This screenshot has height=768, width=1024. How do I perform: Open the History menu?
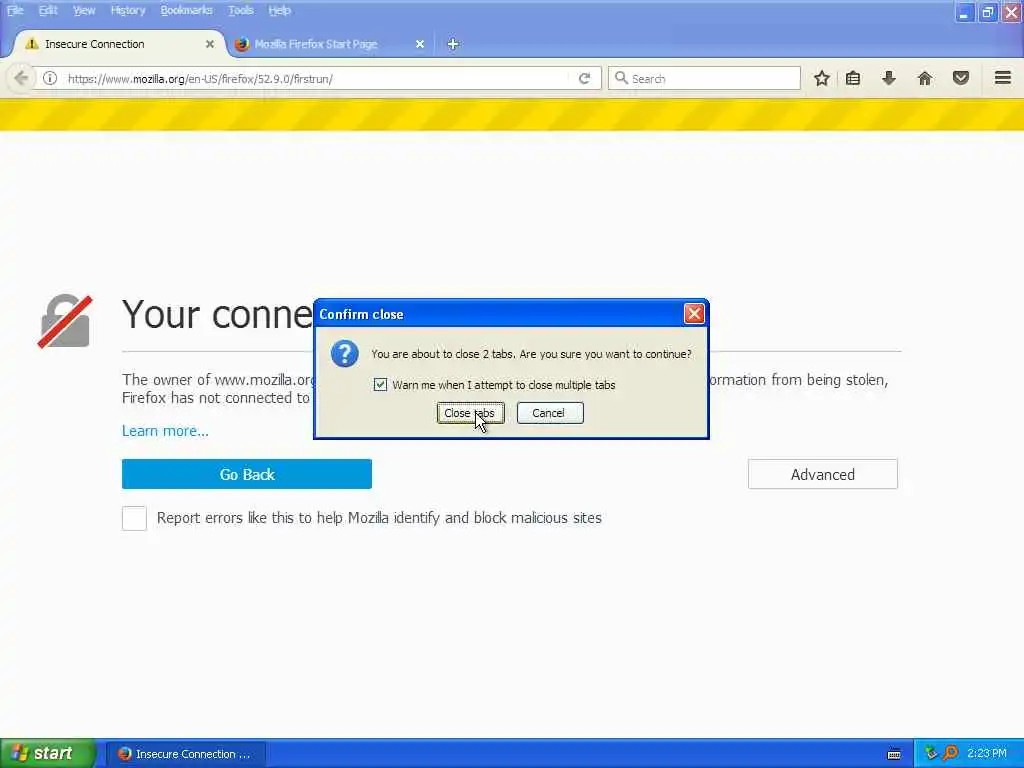[x=127, y=10]
